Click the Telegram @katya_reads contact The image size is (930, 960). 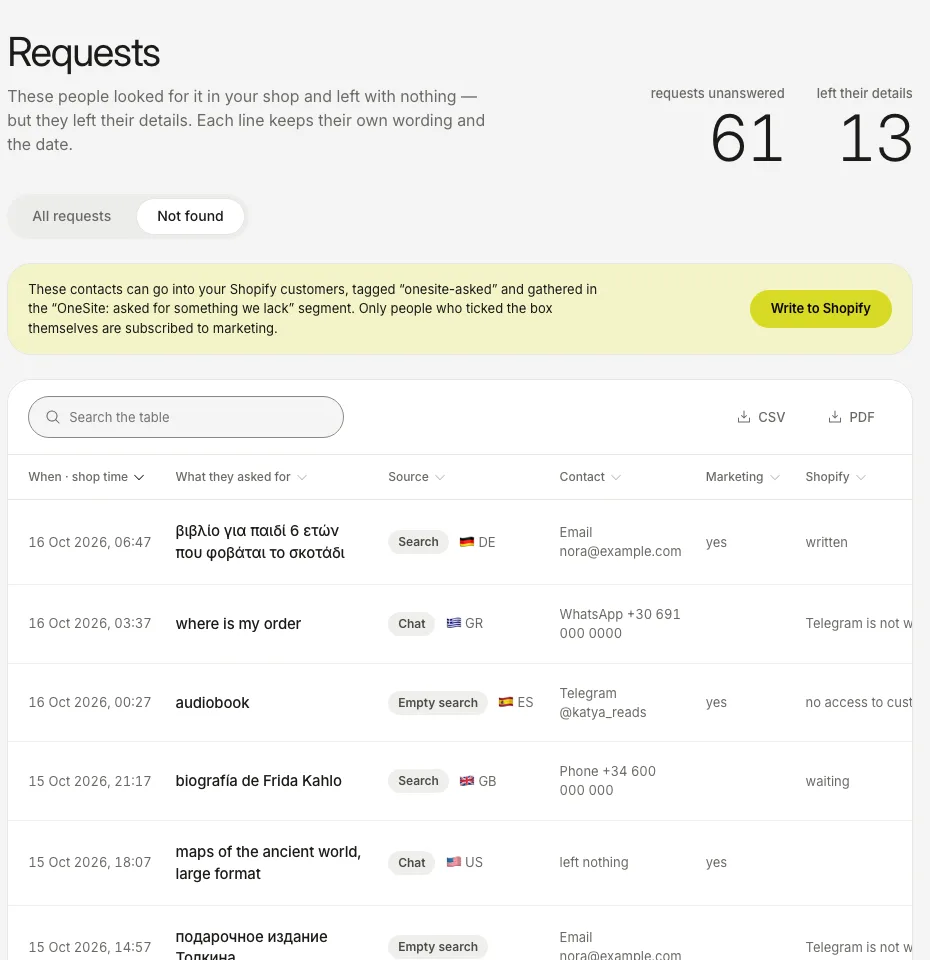[603, 702]
